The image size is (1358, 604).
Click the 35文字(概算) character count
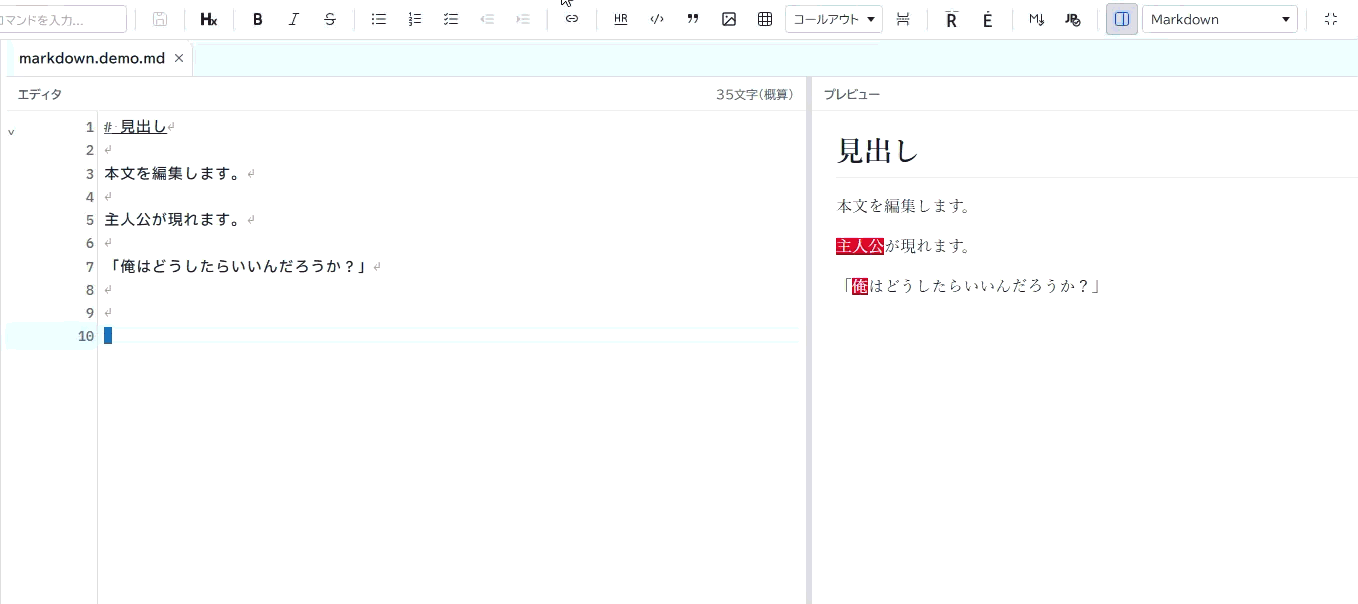click(754, 94)
